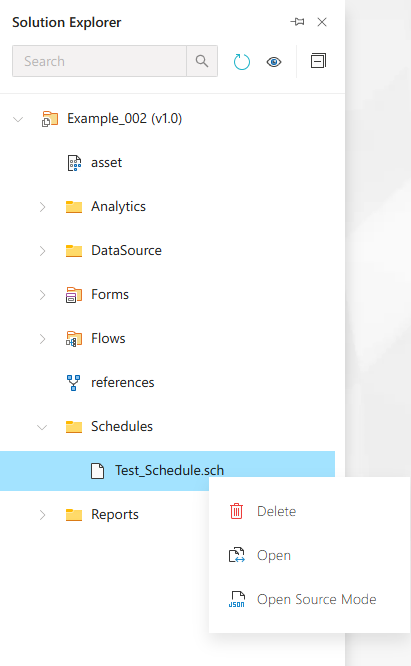The image size is (411, 666).
Task: Click the magnifier search button
Action: click(202, 61)
